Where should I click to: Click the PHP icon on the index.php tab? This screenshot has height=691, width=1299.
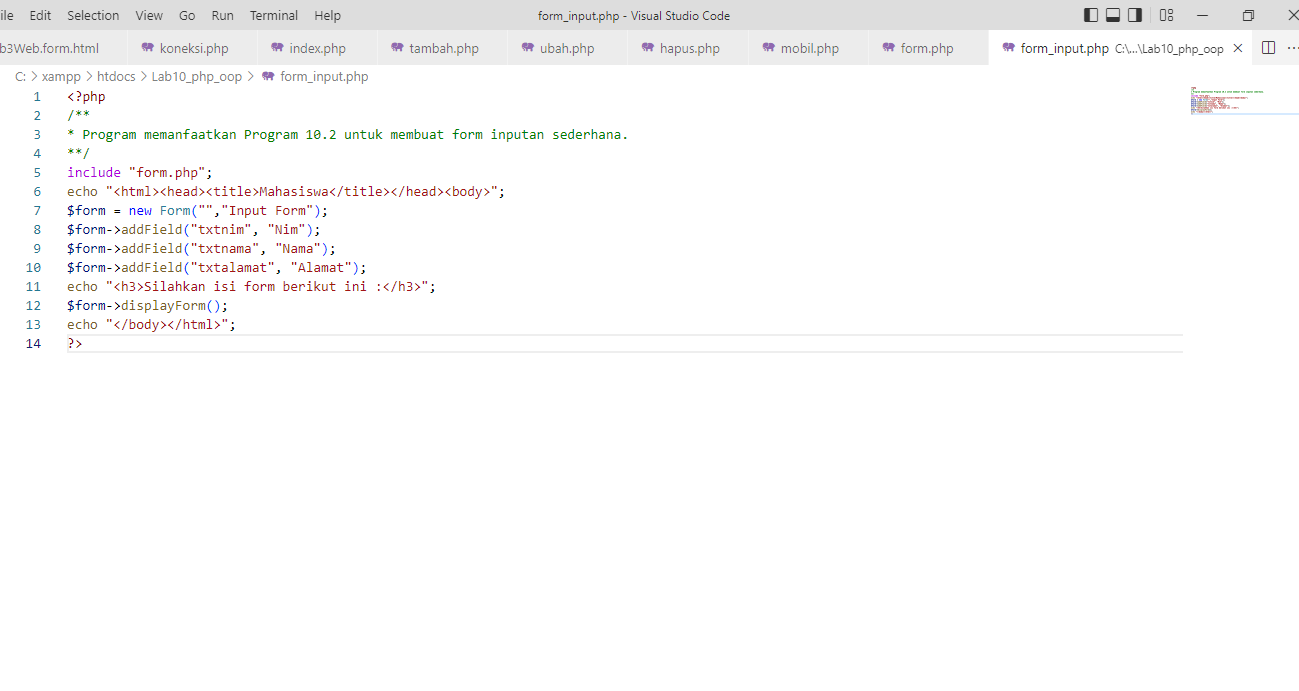(277, 47)
